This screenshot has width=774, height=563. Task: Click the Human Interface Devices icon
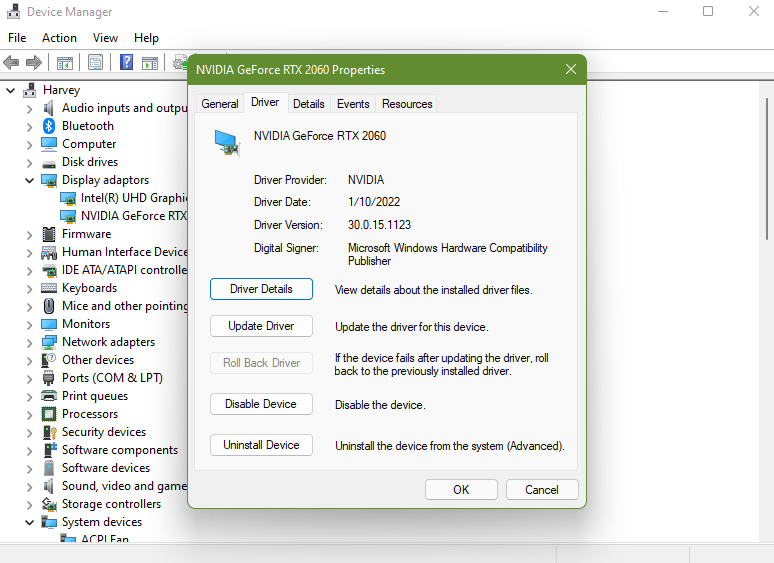pyautogui.click(x=49, y=253)
